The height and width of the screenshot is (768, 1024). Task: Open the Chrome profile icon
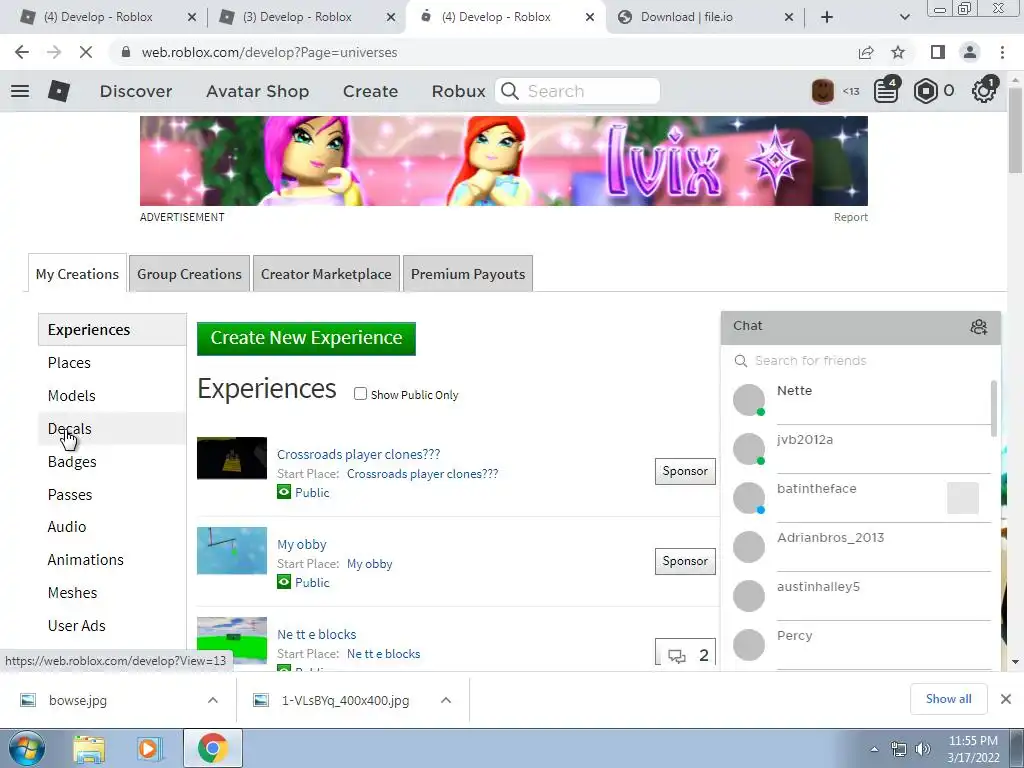970,52
